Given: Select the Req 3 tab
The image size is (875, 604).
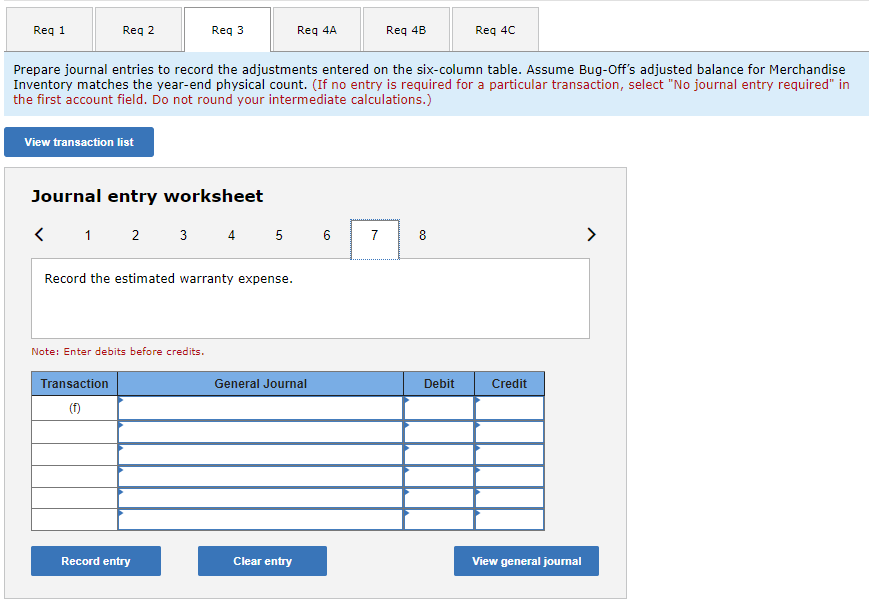Looking at the screenshot, I should (x=227, y=29).
